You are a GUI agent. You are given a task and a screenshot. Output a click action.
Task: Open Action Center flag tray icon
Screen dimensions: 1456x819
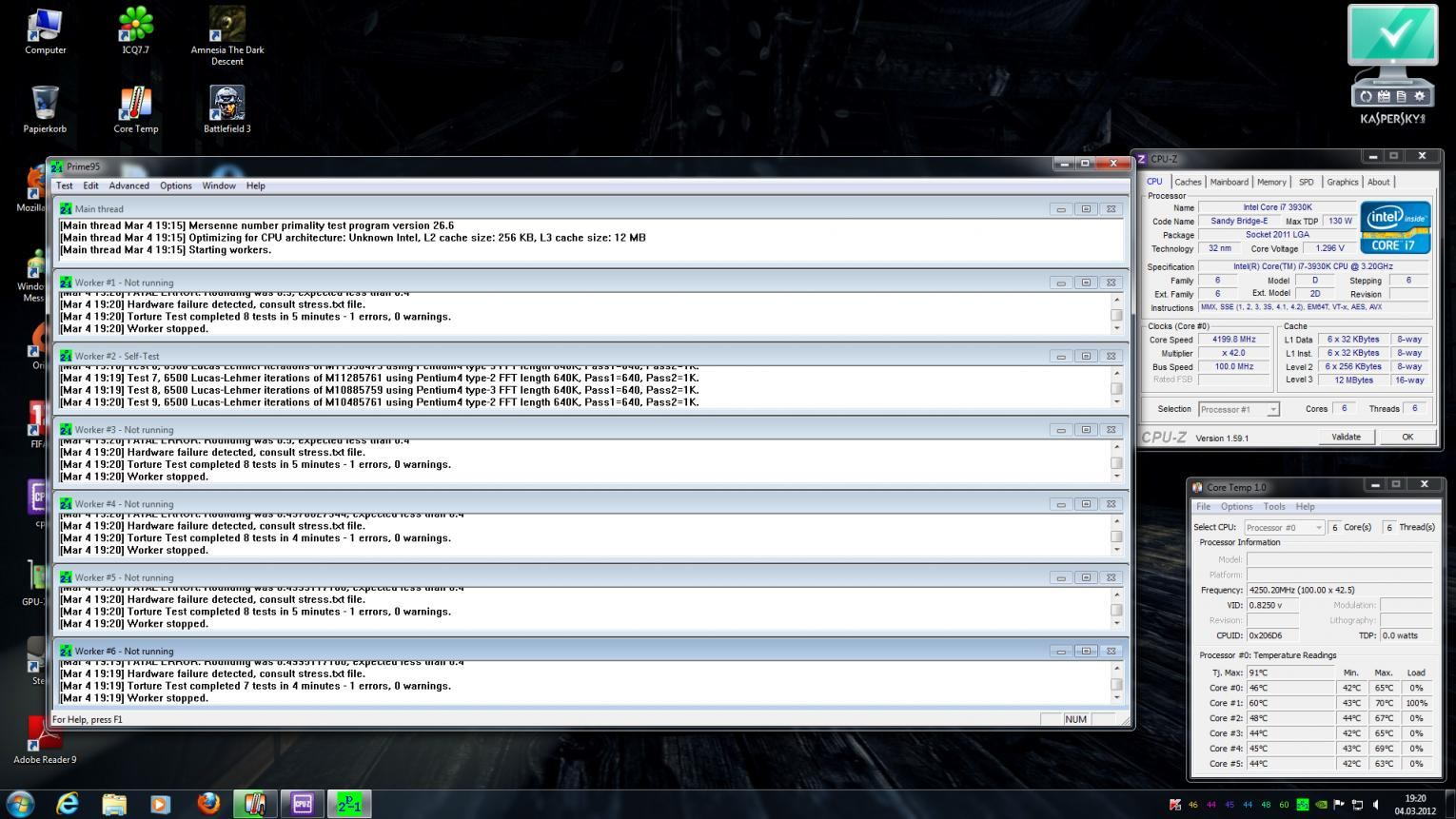click(x=1339, y=805)
